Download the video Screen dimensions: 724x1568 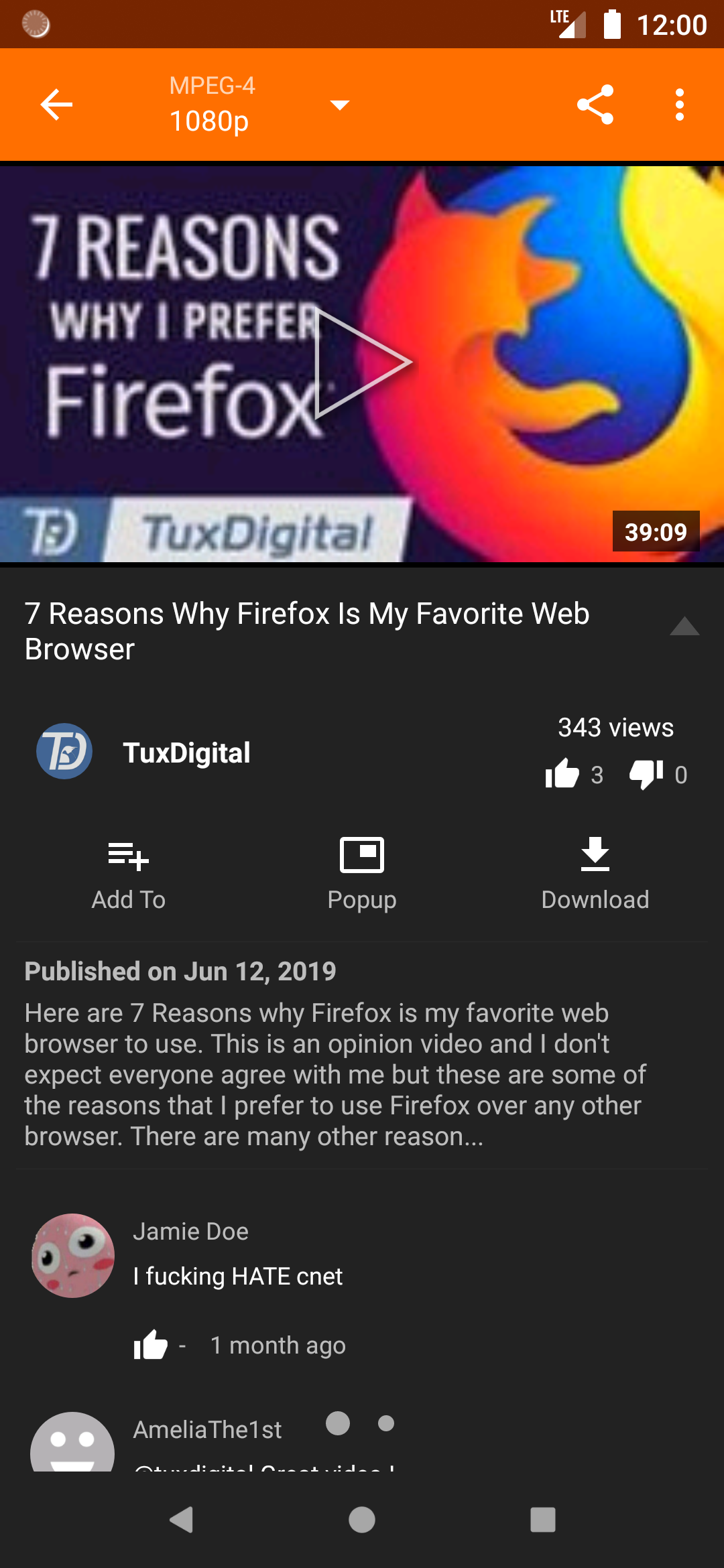[595, 874]
